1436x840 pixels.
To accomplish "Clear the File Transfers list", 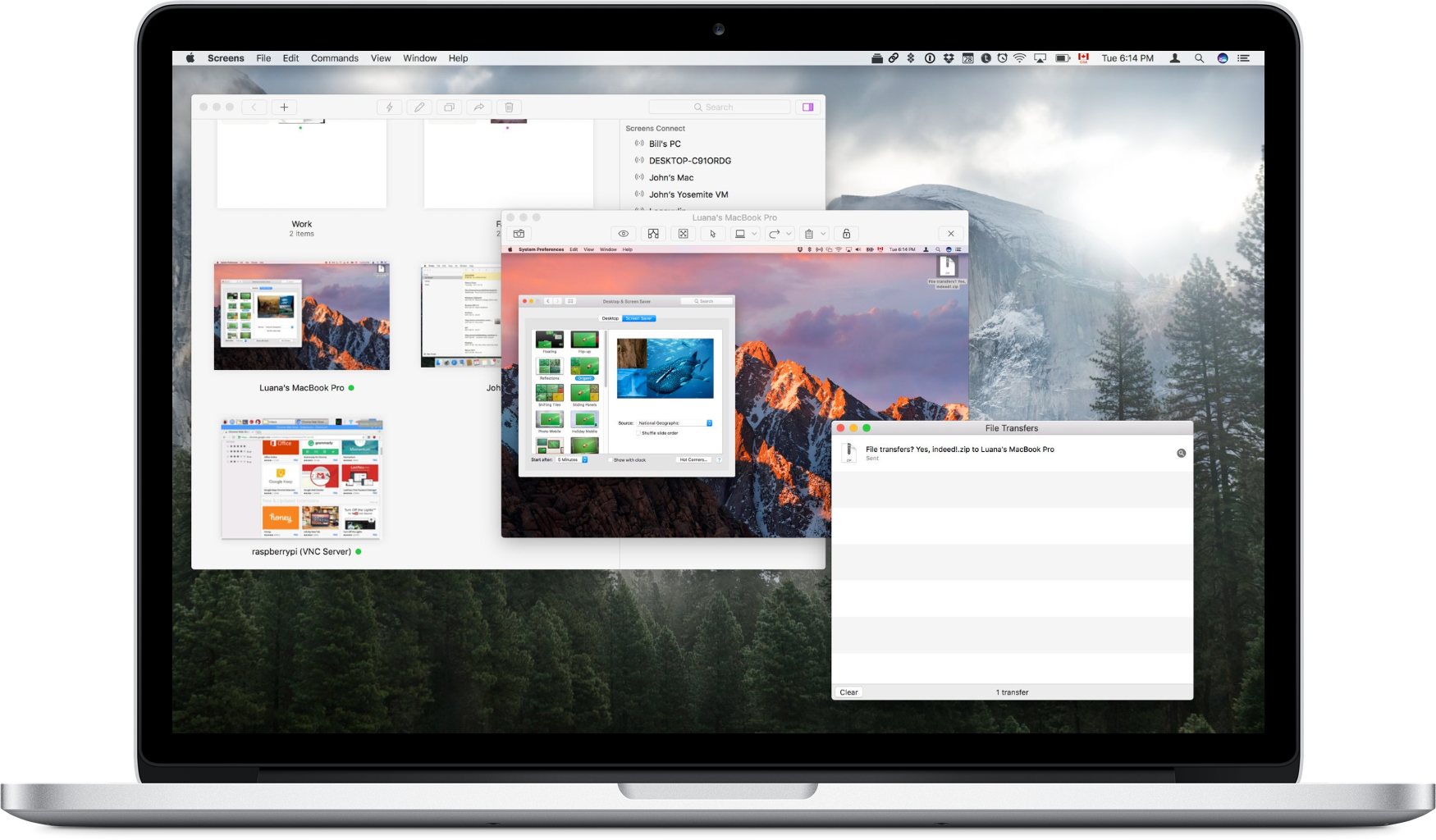I will [x=848, y=692].
